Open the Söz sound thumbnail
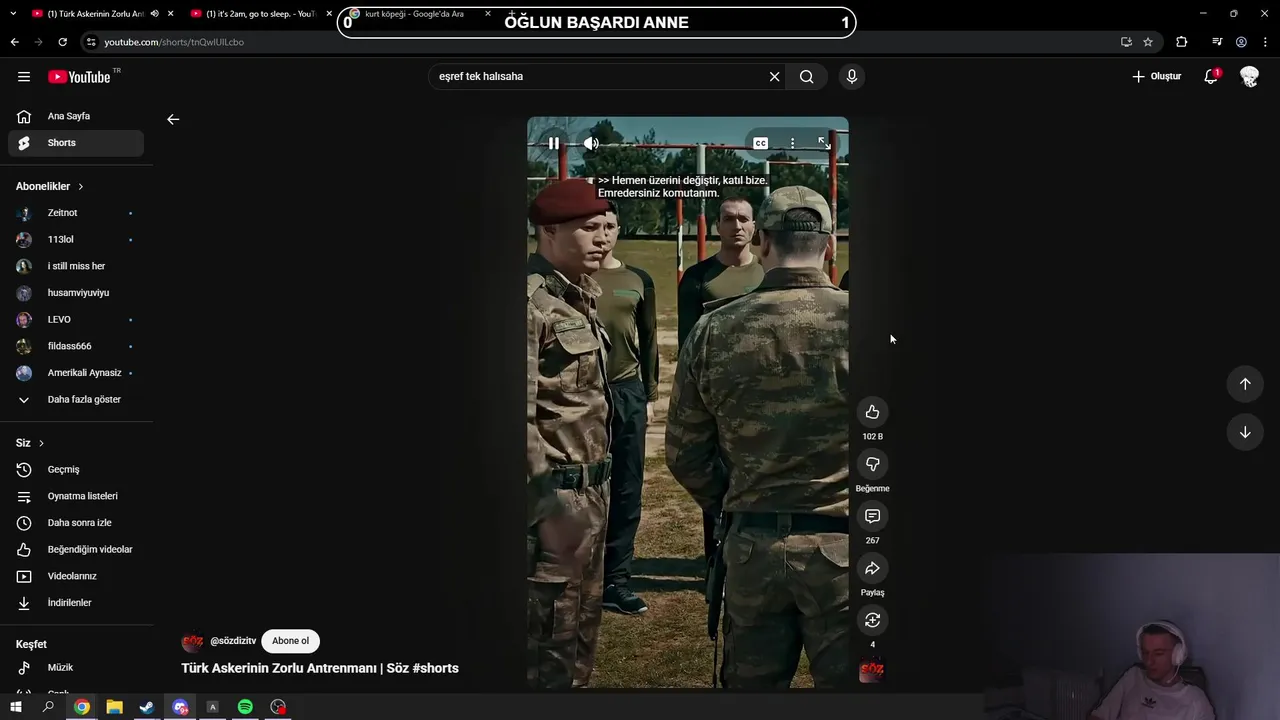The image size is (1280, 720). [x=872, y=670]
